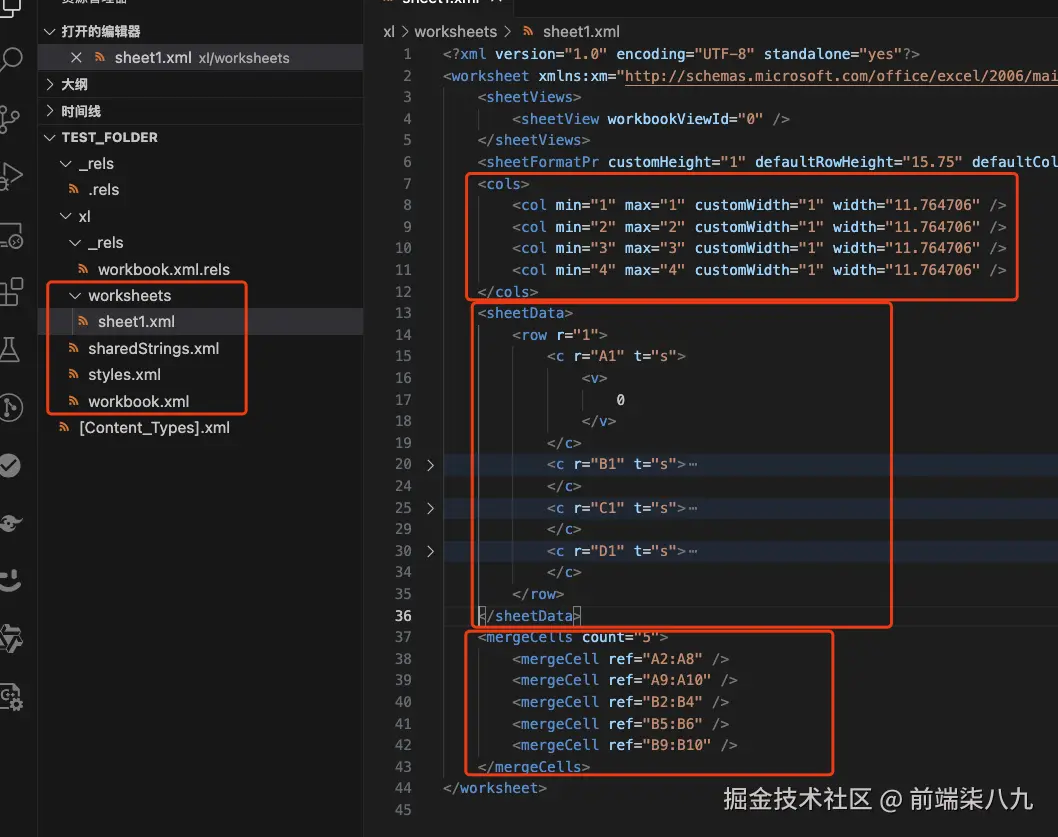Click the <sheetData> opening tag
The width and height of the screenshot is (1058, 837).
click(x=525, y=313)
